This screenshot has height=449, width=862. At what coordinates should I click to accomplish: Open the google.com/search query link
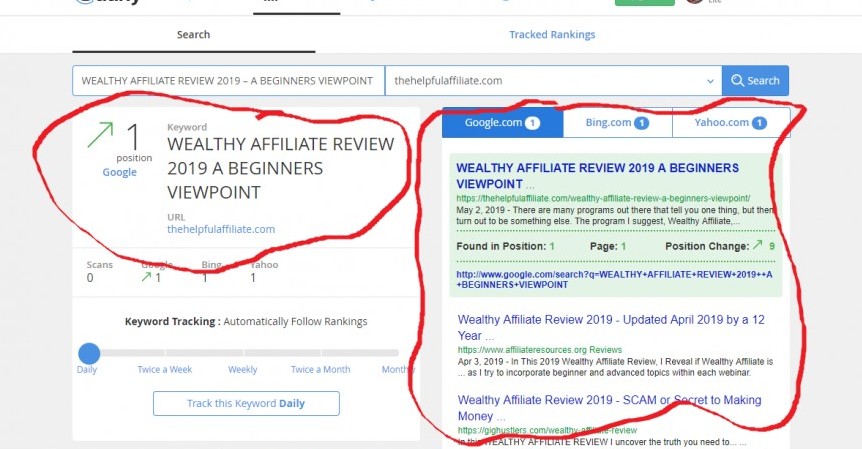click(614, 279)
